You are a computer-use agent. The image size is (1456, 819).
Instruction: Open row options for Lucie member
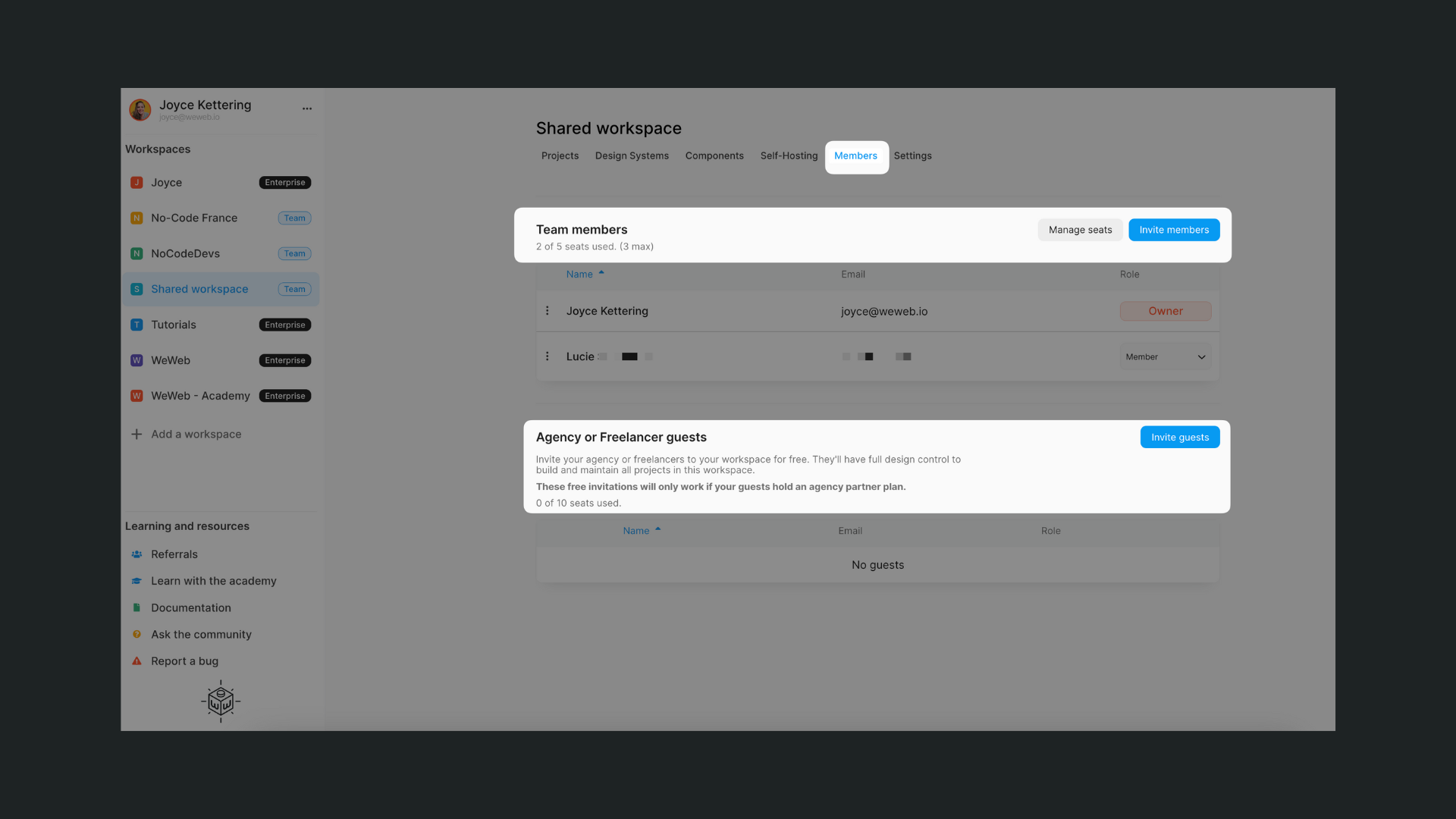[547, 356]
